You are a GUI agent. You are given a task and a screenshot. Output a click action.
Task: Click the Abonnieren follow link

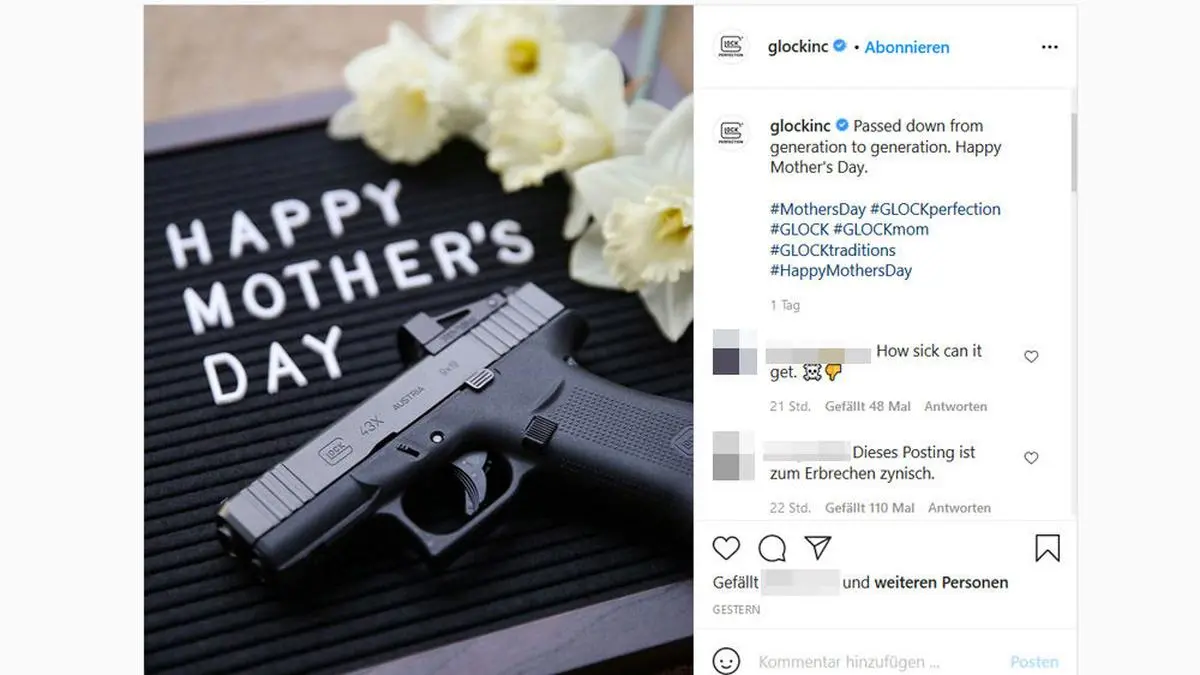pyautogui.click(x=907, y=47)
